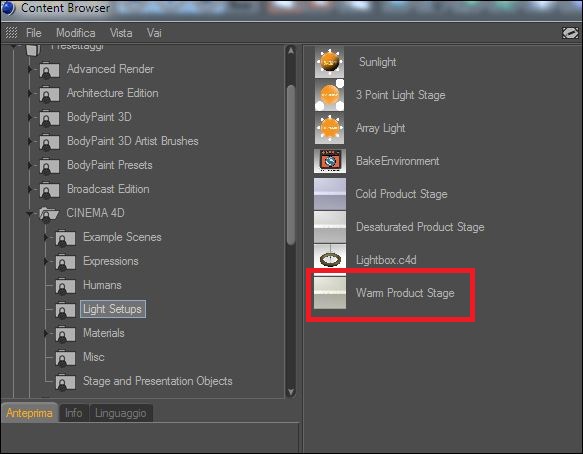Click the Content Browser app icon in the title bar
The image size is (583, 454).
click(8, 8)
